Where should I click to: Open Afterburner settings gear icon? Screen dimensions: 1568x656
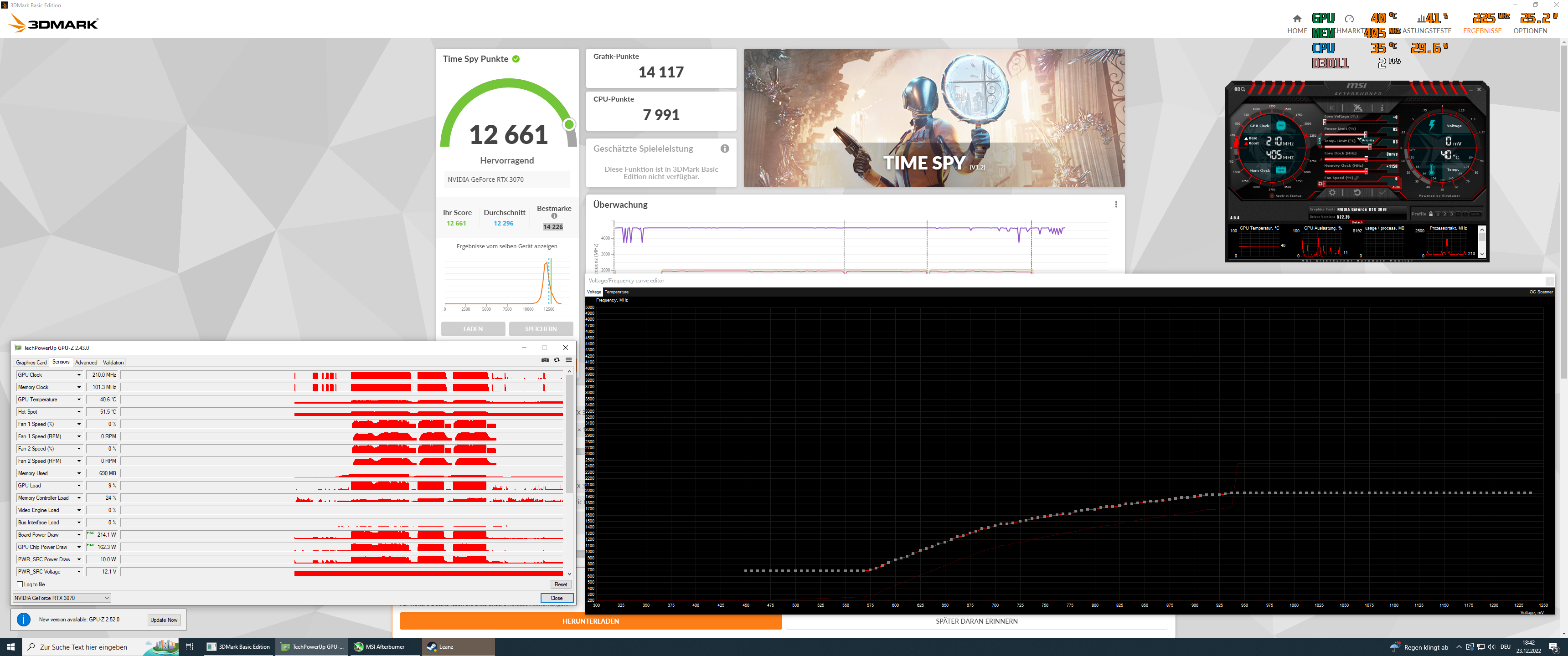(x=1332, y=193)
